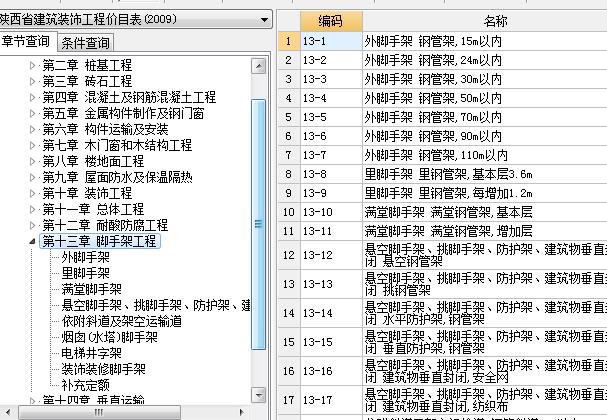Select 烟囱(水塔)脚手架 tree item

(110, 338)
